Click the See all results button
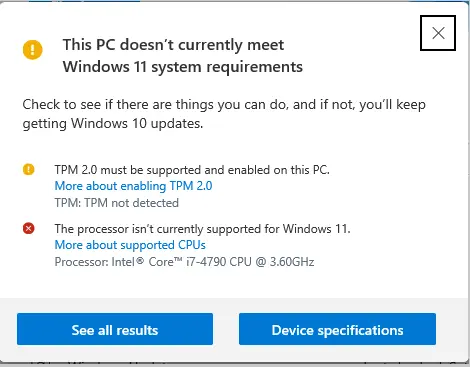The image size is (470, 367). click(115, 329)
